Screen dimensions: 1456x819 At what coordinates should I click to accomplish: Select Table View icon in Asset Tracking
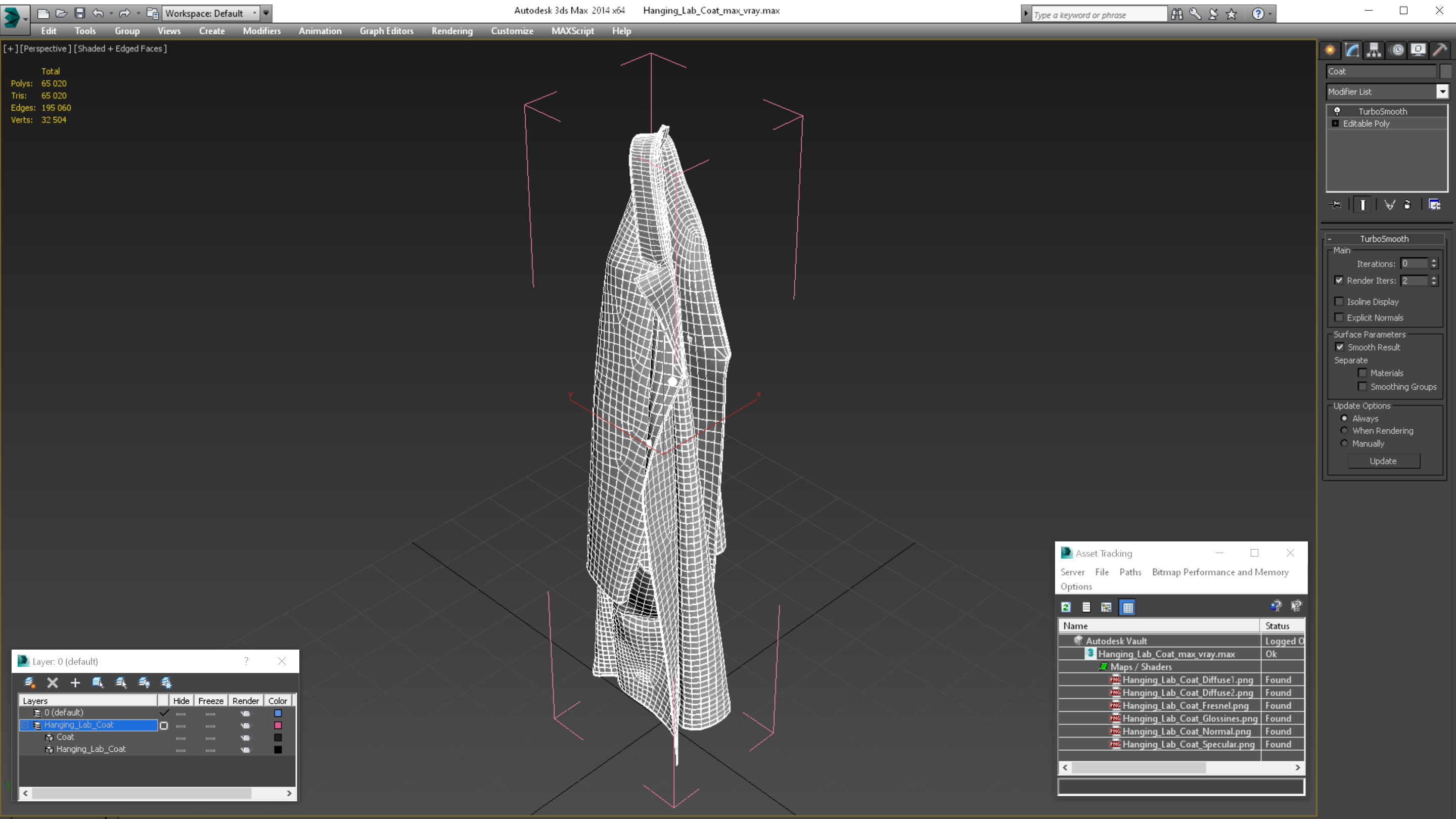[x=1127, y=607]
